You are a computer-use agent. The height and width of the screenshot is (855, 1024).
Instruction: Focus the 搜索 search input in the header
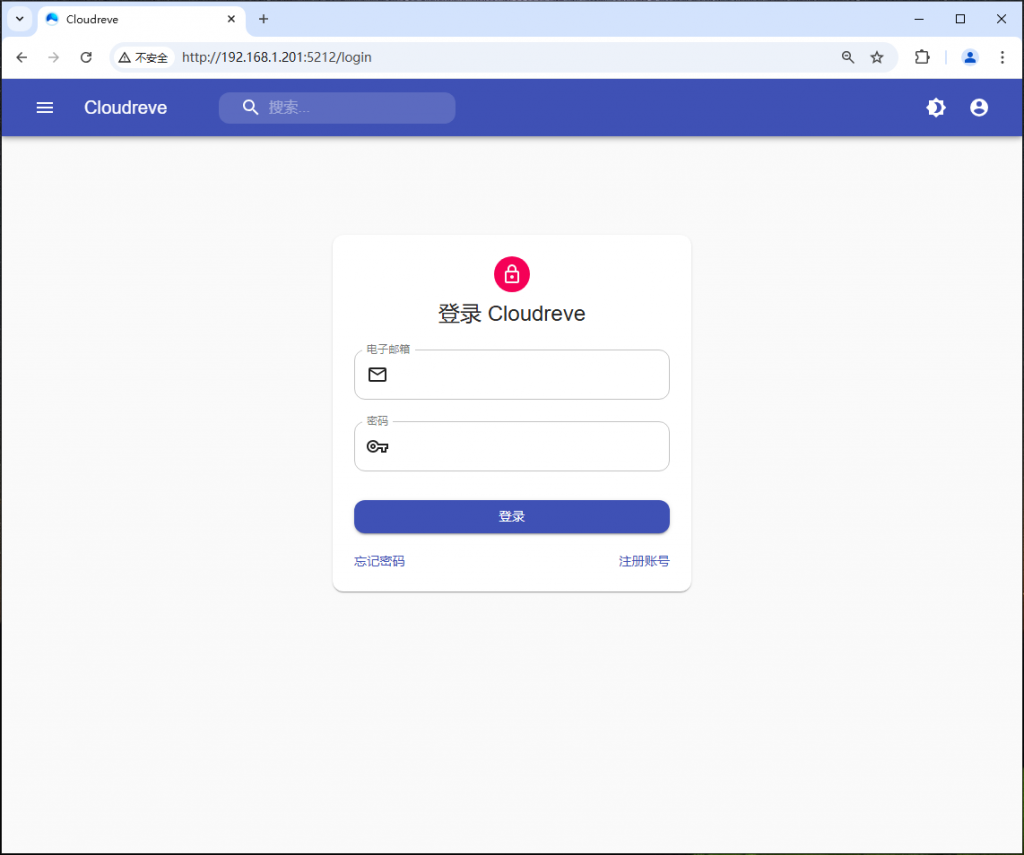click(337, 108)
